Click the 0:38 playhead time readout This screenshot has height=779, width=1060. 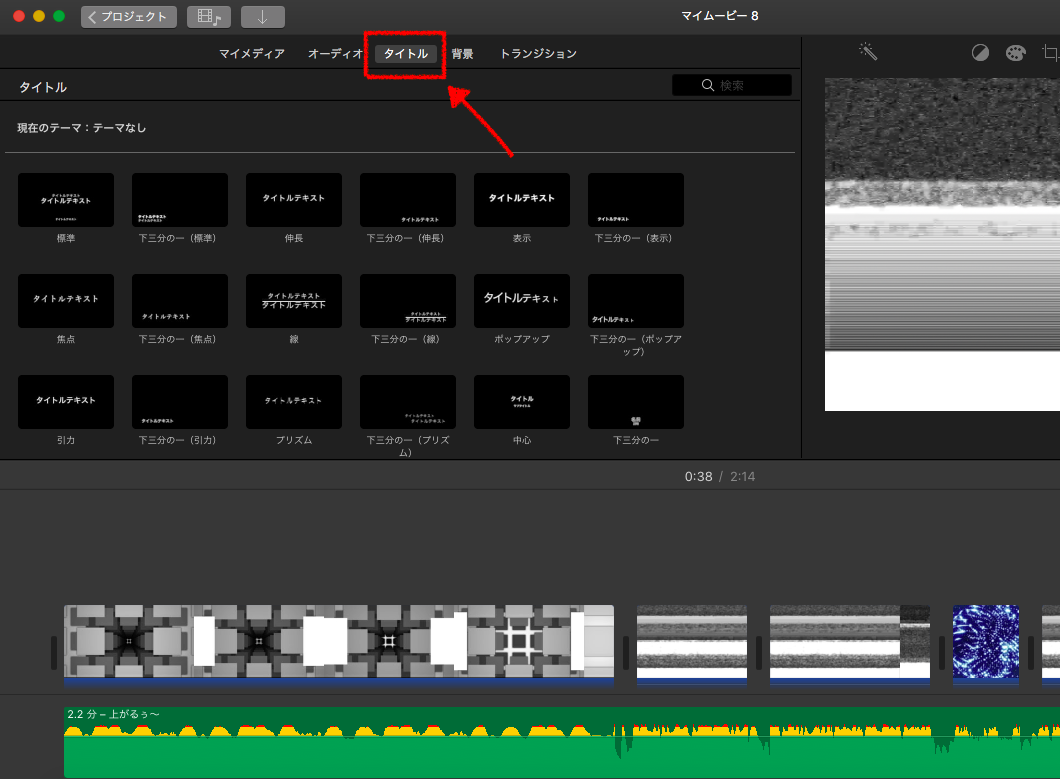point(698,477)
